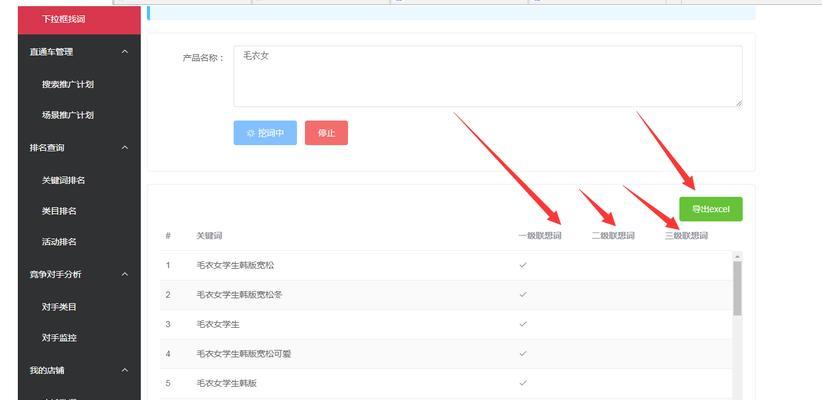The width and height of the screenshot is (822, 400).
Task: Click checkmark in row 毛衣女学生韩版宽松
Action: coord(523,265)
